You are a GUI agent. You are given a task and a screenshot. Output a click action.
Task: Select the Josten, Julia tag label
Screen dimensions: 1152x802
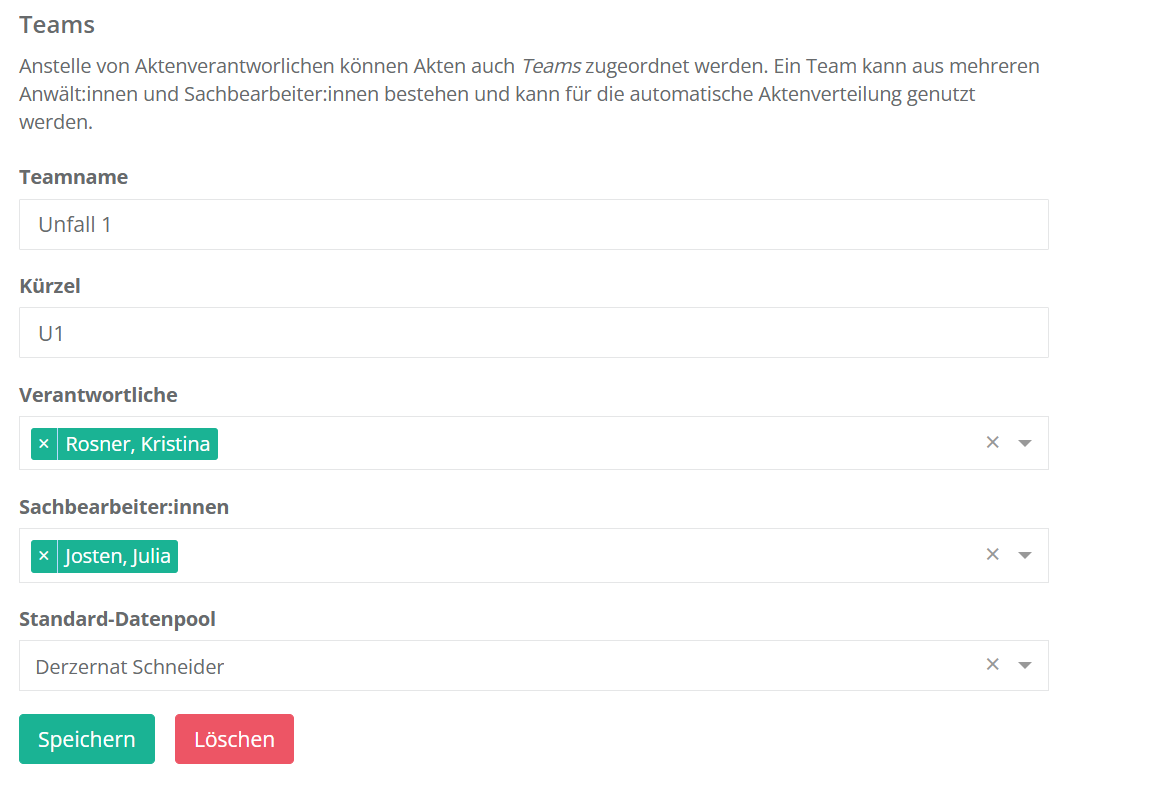(118, 556)
